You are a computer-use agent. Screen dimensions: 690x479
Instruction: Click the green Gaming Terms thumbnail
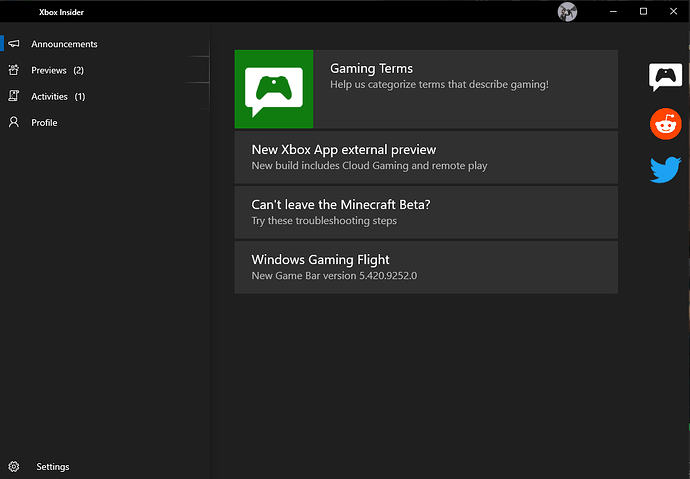(x=274, y=89)
